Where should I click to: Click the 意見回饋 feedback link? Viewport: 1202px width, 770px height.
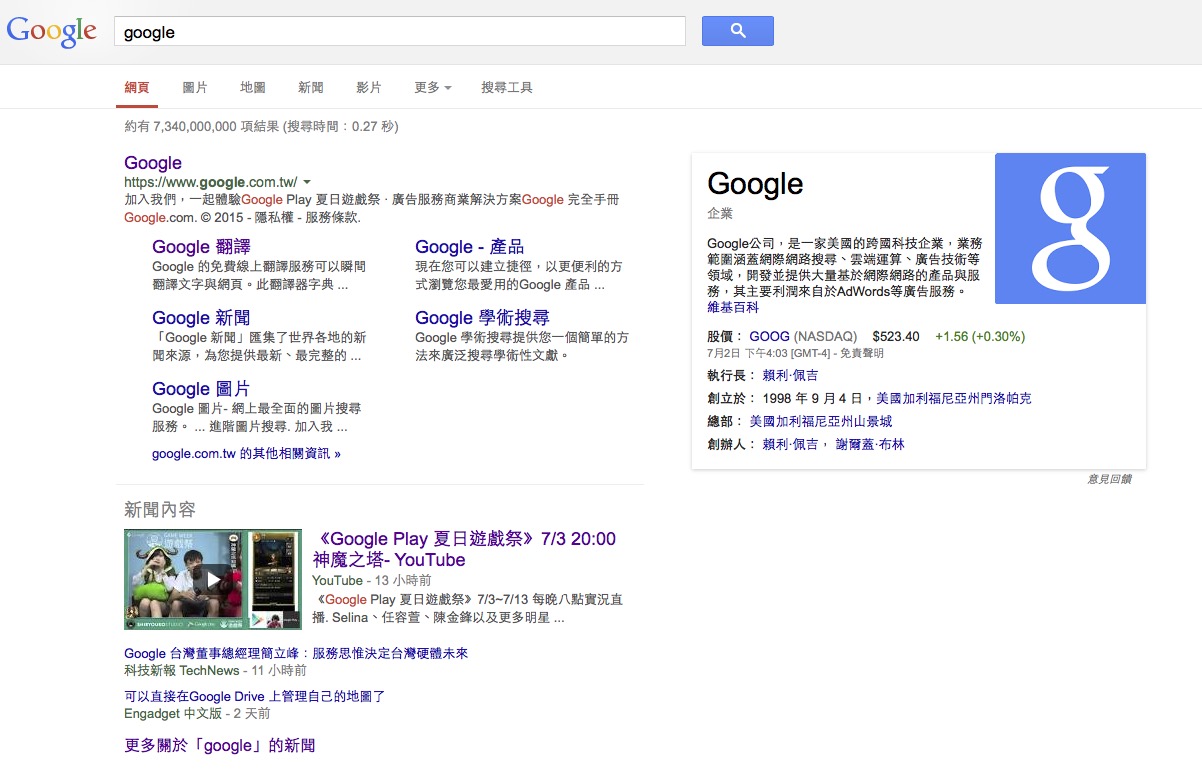click(x=1109, y=479)
